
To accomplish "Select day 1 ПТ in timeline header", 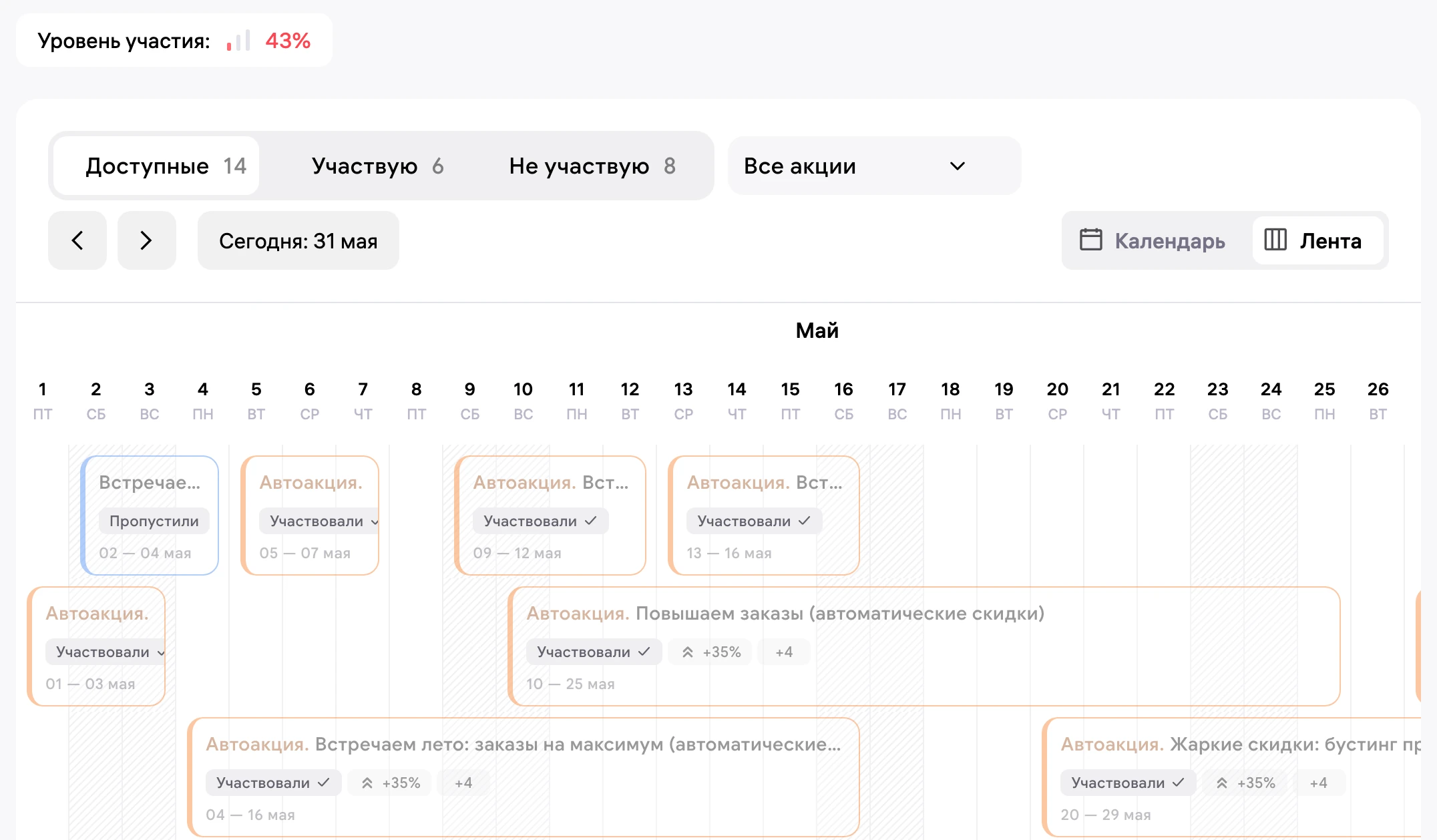I will click(x=42, y=401).
